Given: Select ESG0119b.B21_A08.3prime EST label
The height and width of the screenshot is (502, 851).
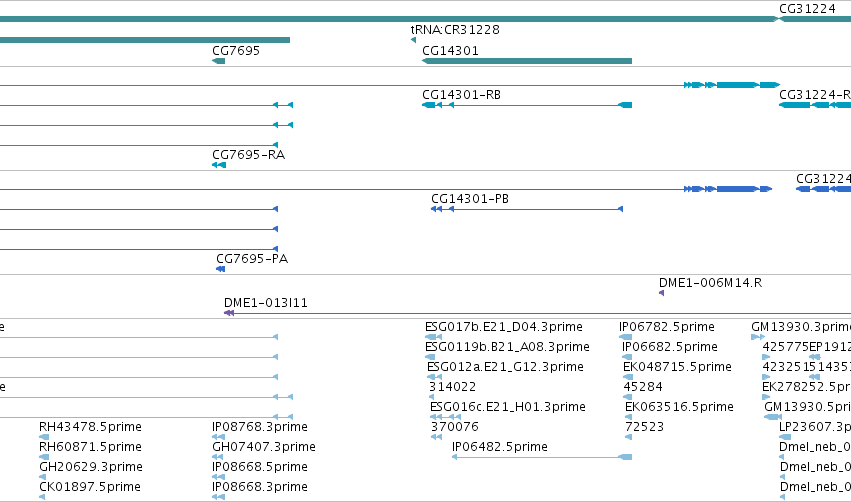Looking at the screenshot, I should (507, 347).
